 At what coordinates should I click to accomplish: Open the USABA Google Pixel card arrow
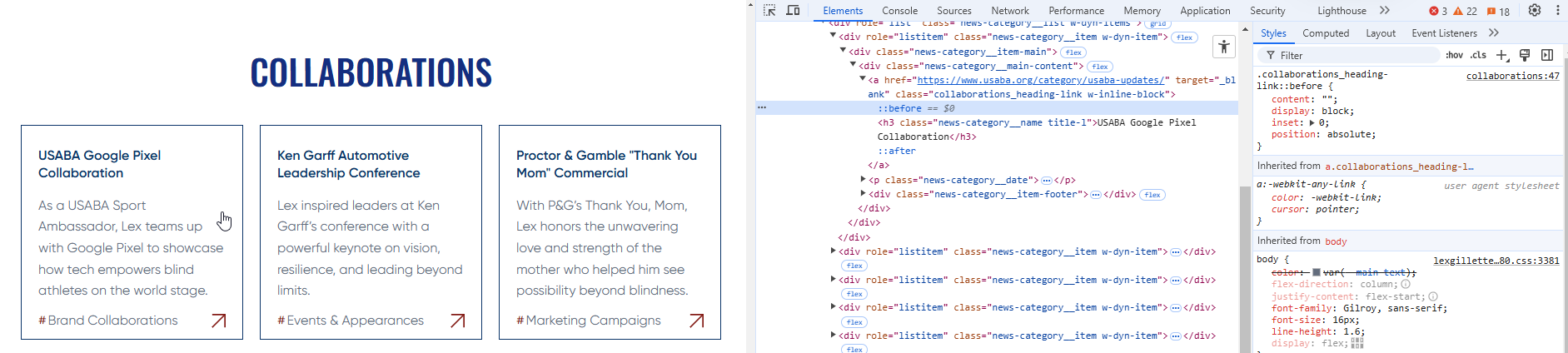pyautogui.click(x=219, y=321)
